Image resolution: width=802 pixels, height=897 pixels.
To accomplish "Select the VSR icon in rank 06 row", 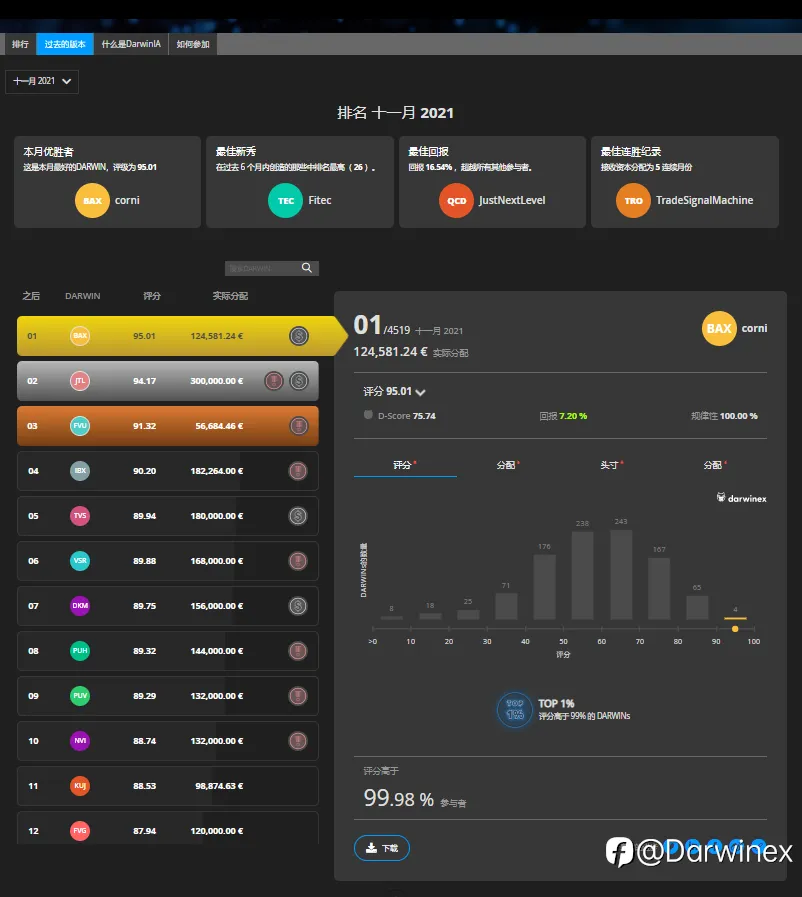I will pyautogui.click(x=80, y=561).
